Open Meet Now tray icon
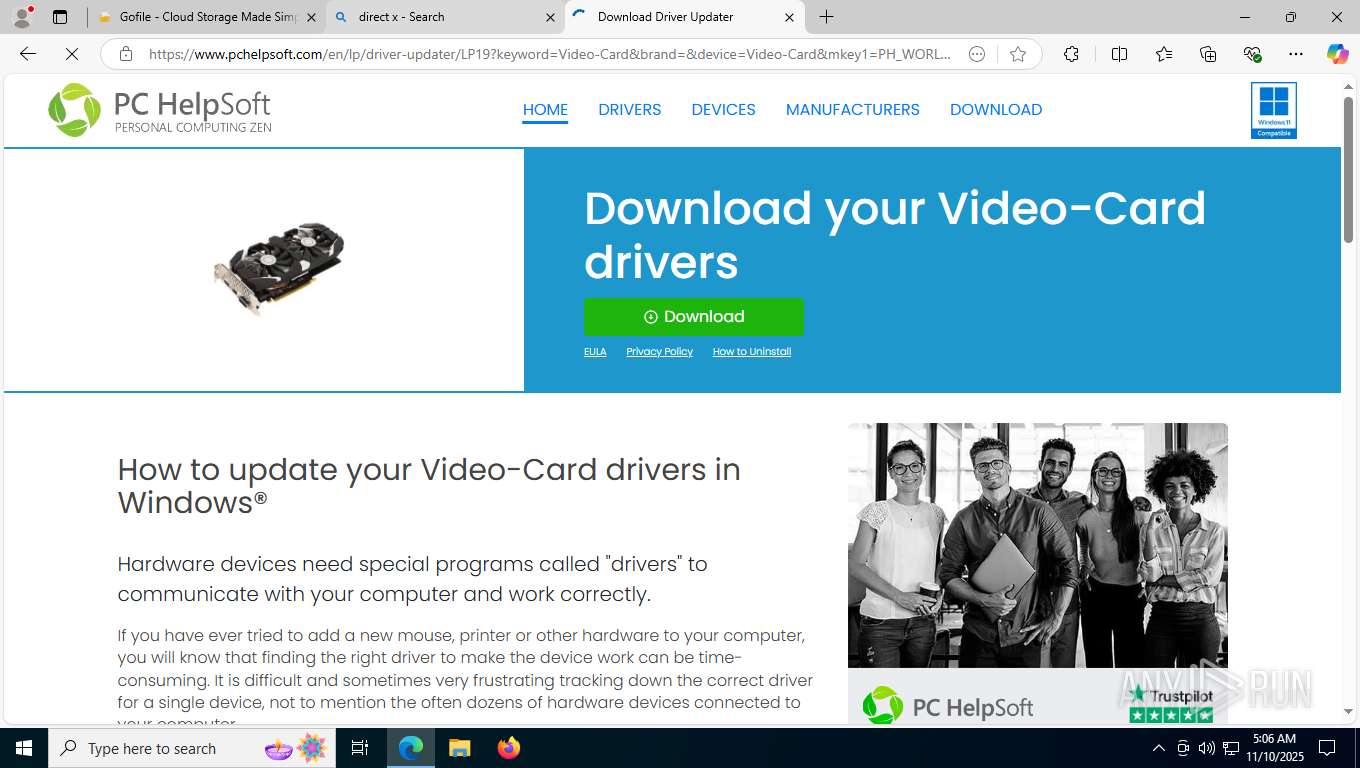Viewport: 1360px width, 768px height. pos(1183,748)
